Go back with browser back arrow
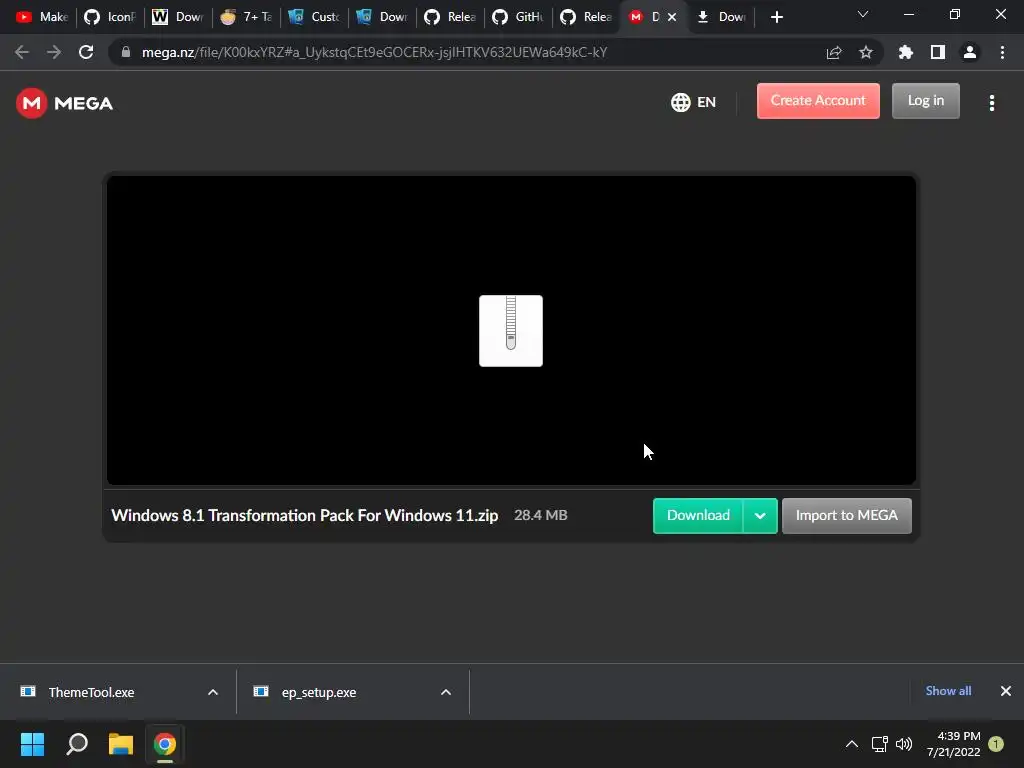 pos(22,52)
